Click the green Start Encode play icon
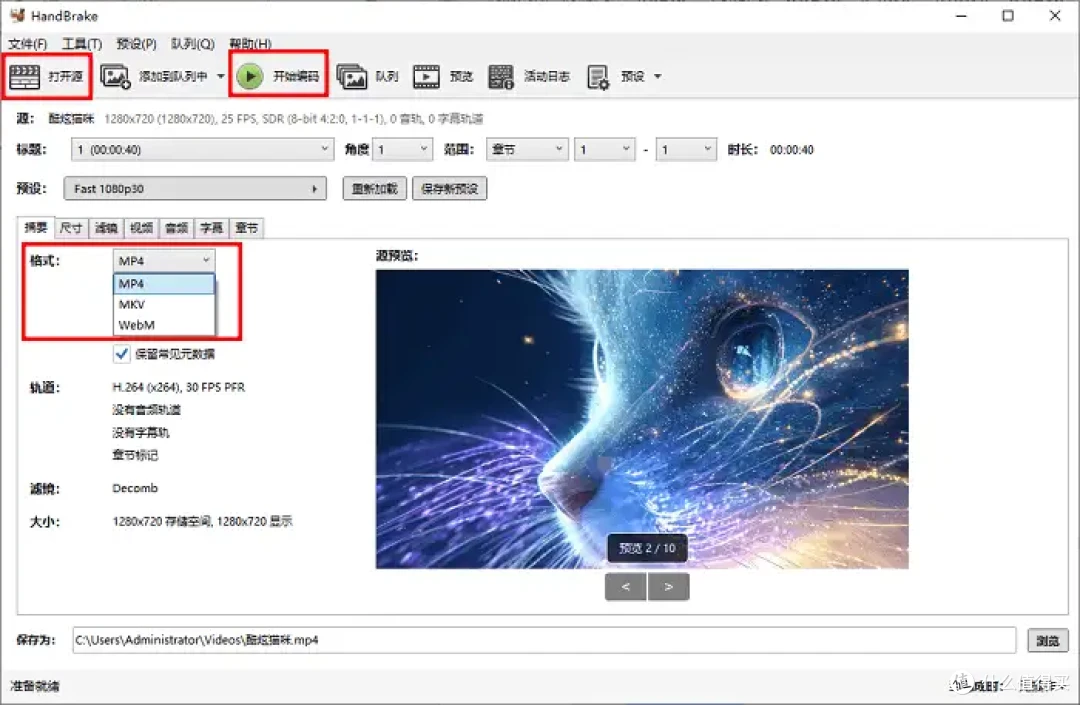The width and height of the screenshot is (1080, 705). click(x=250, y=76)
